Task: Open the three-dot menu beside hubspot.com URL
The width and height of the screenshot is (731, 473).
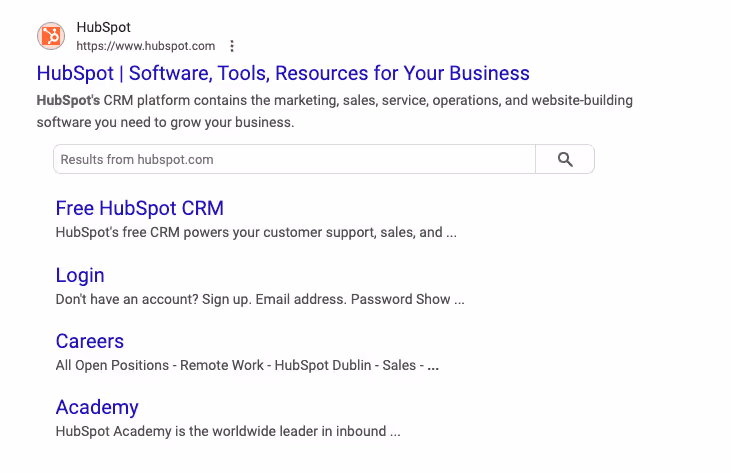Action: 232,46
